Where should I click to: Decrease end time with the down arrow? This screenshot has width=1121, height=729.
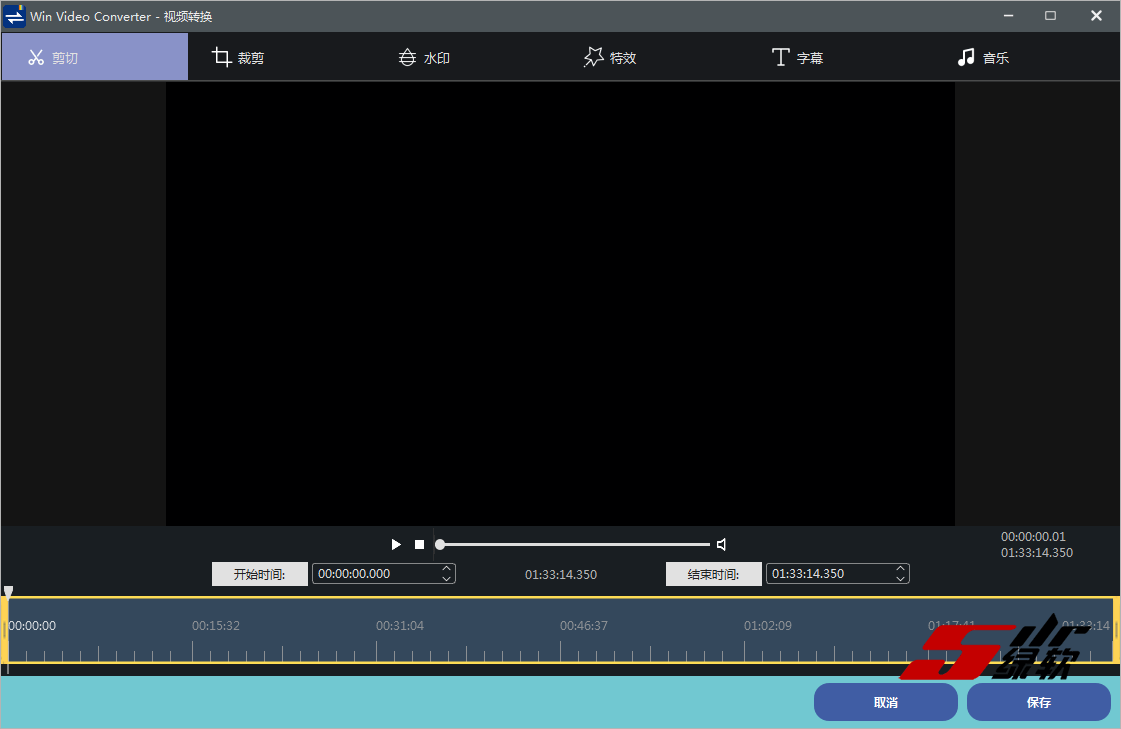(x=901, y=579)
